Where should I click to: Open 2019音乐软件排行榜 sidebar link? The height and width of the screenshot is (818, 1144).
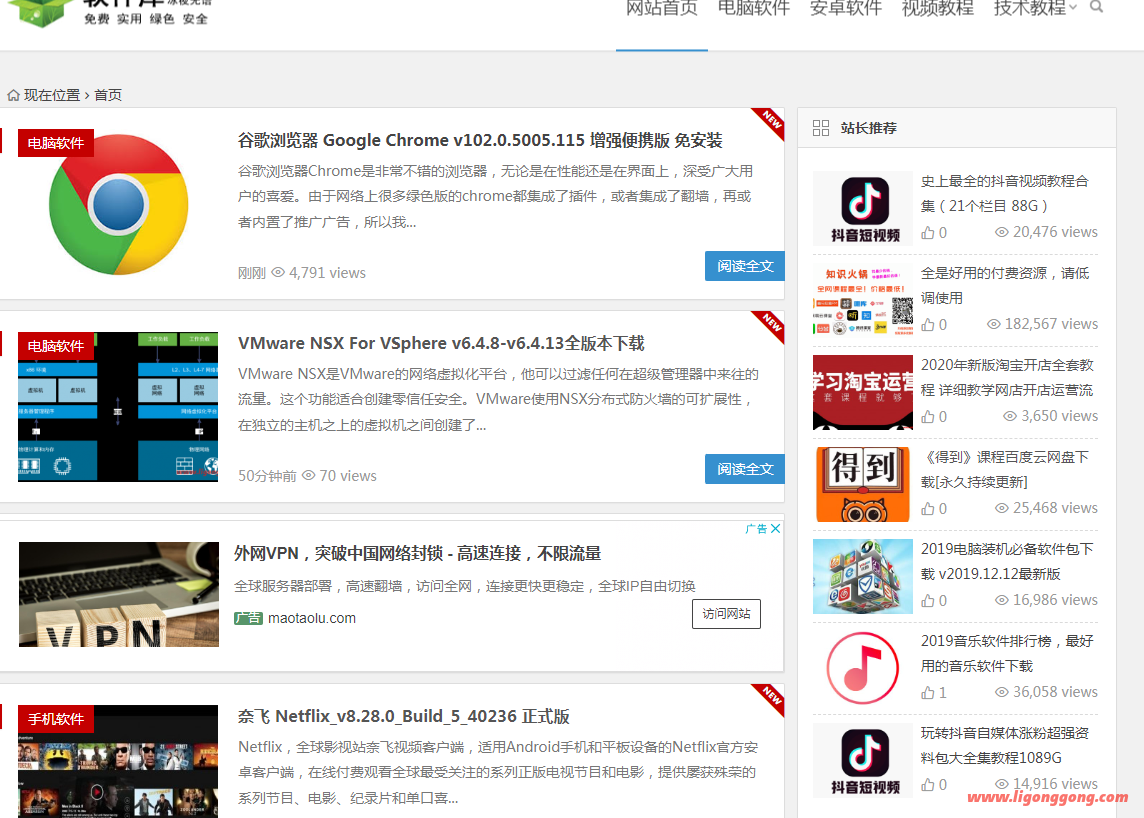tap(1007, 653)
